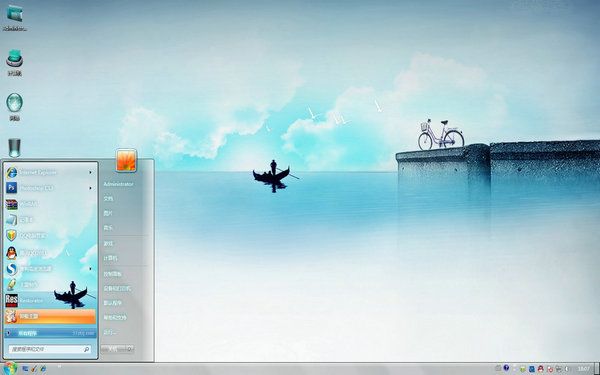Image resolution: width=600 pixels, height=375 pixels.
Task: Click the Start menu search box
Action: click(50, 349)
